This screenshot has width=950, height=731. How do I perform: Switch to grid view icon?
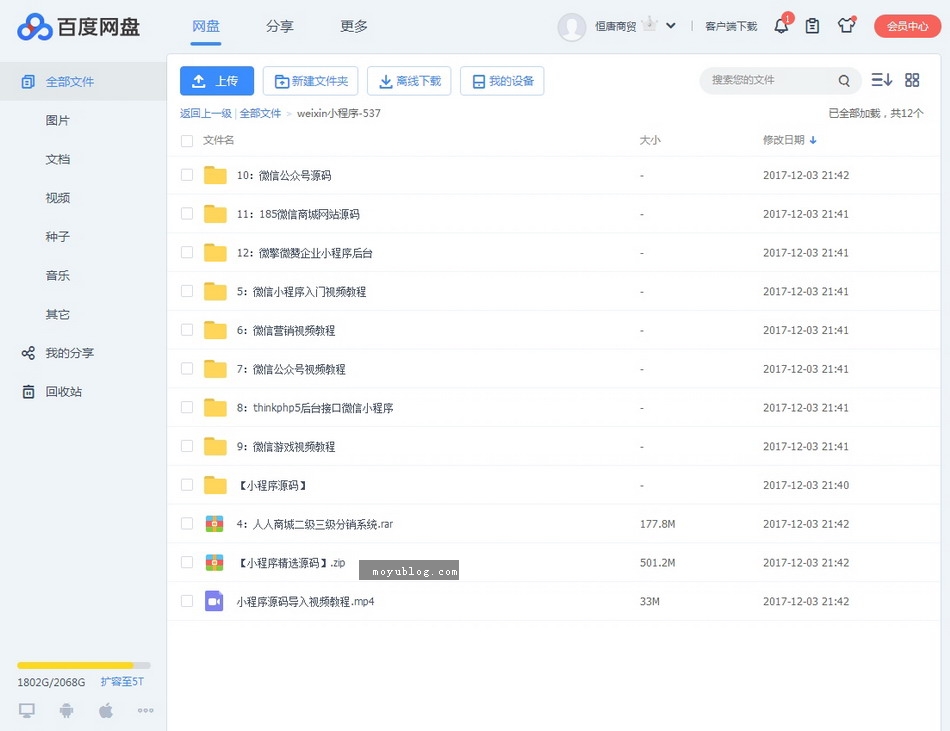pyautogui.click(x=912, y=80)
